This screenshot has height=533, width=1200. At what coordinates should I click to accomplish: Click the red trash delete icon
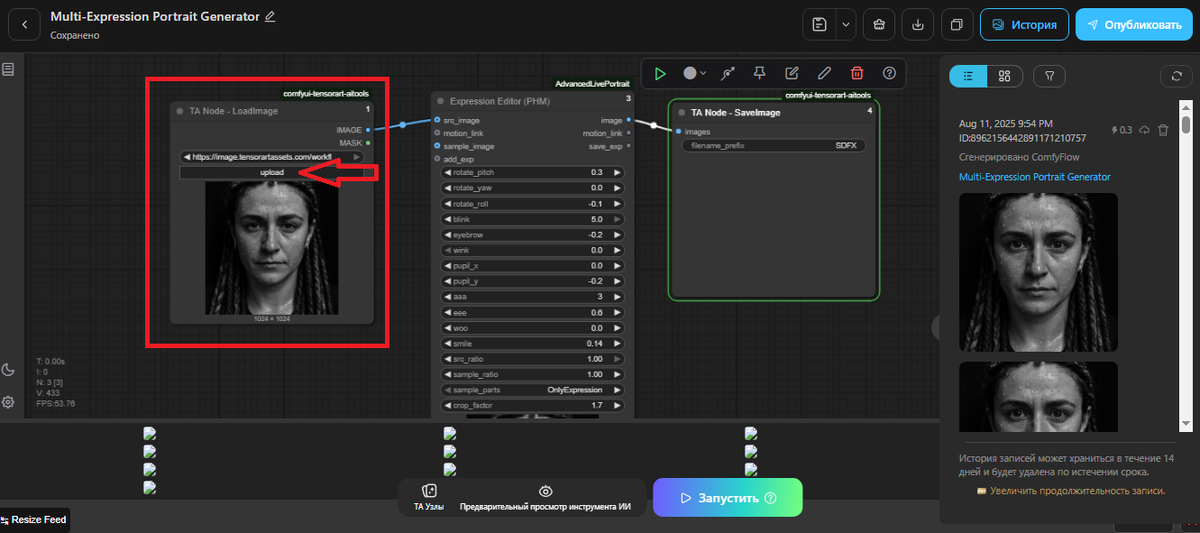pos(857,73)
